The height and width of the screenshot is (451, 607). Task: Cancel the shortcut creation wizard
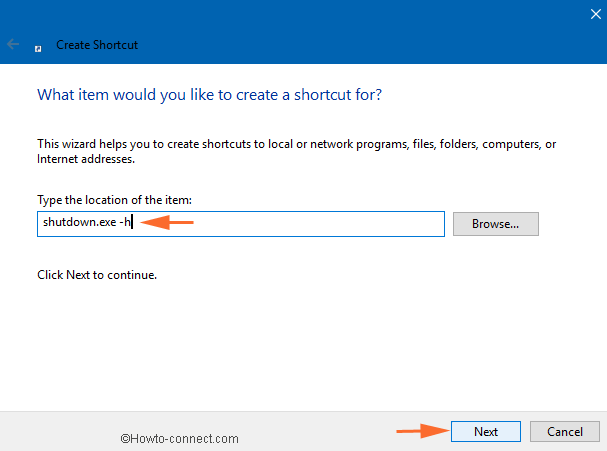coord(565,431)
